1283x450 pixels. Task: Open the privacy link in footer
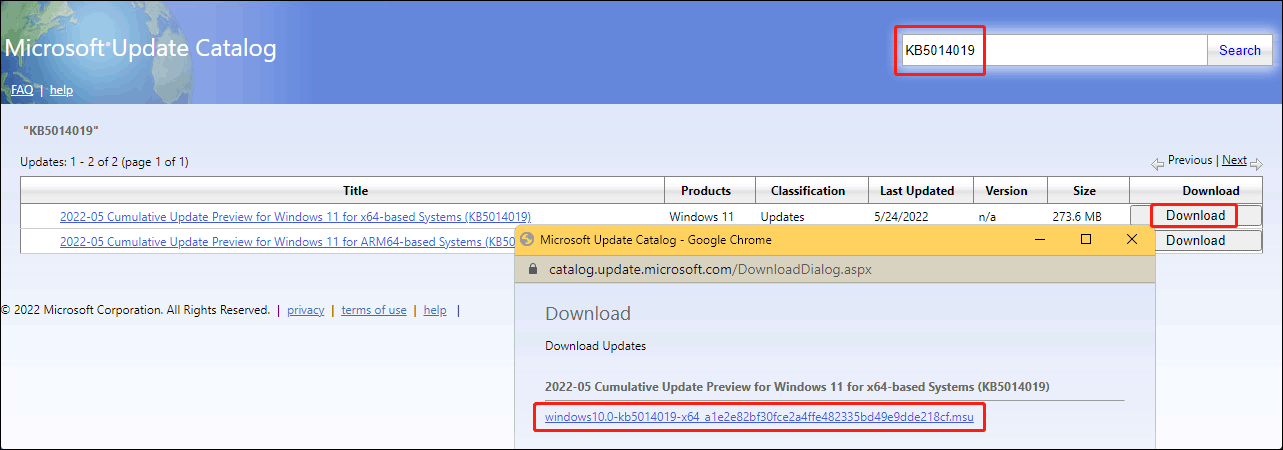306,310
